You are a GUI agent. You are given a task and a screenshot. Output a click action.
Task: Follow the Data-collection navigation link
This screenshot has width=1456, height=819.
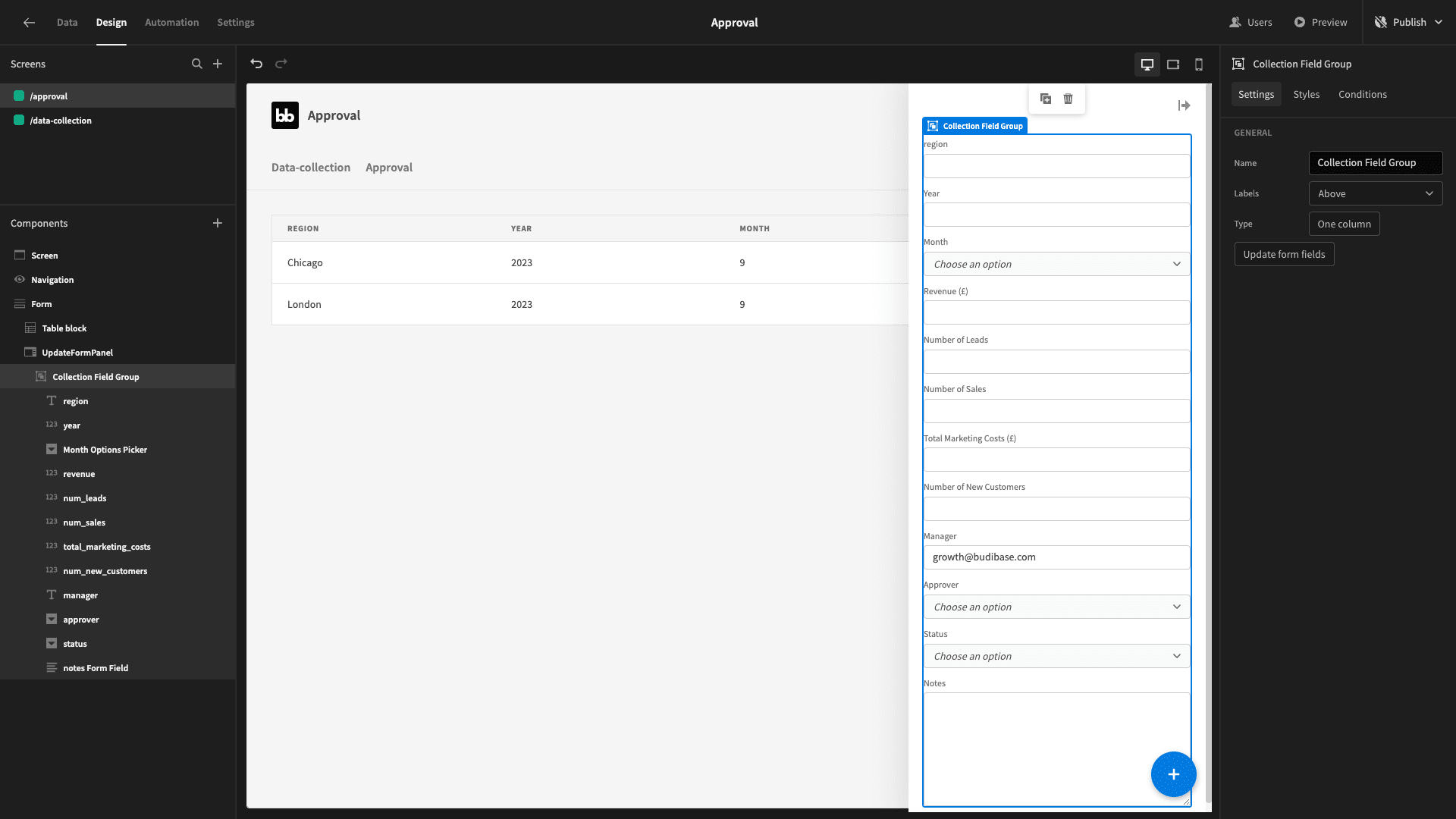(x=311, y=168)
